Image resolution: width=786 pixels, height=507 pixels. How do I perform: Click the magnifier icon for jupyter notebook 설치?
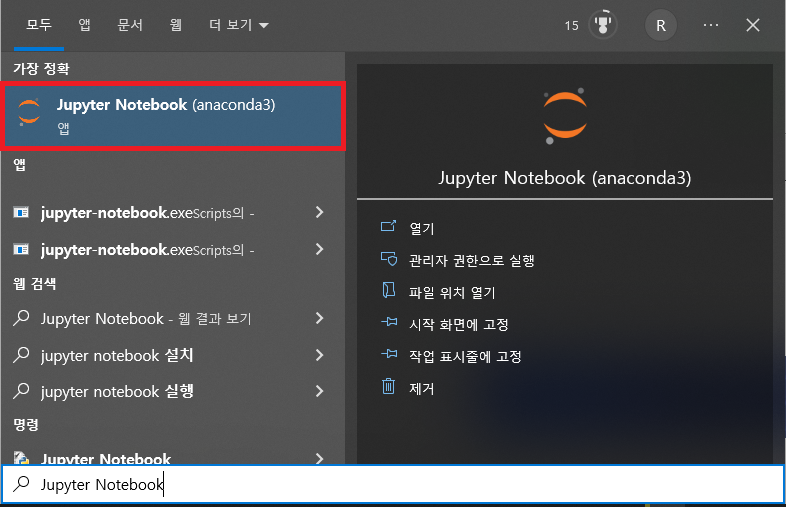(22, 355)
